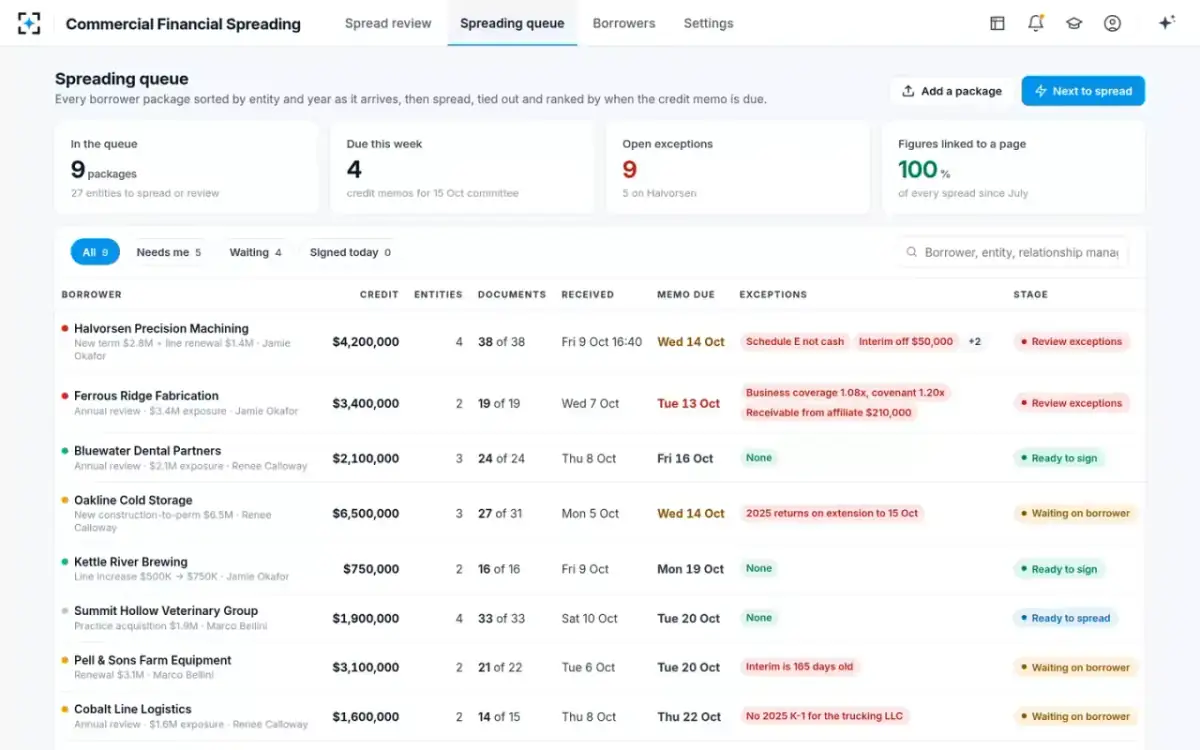Viewport: 1200px width, 750px height.
Task: Click the Add a package button
Action: (x=951, y=91)
